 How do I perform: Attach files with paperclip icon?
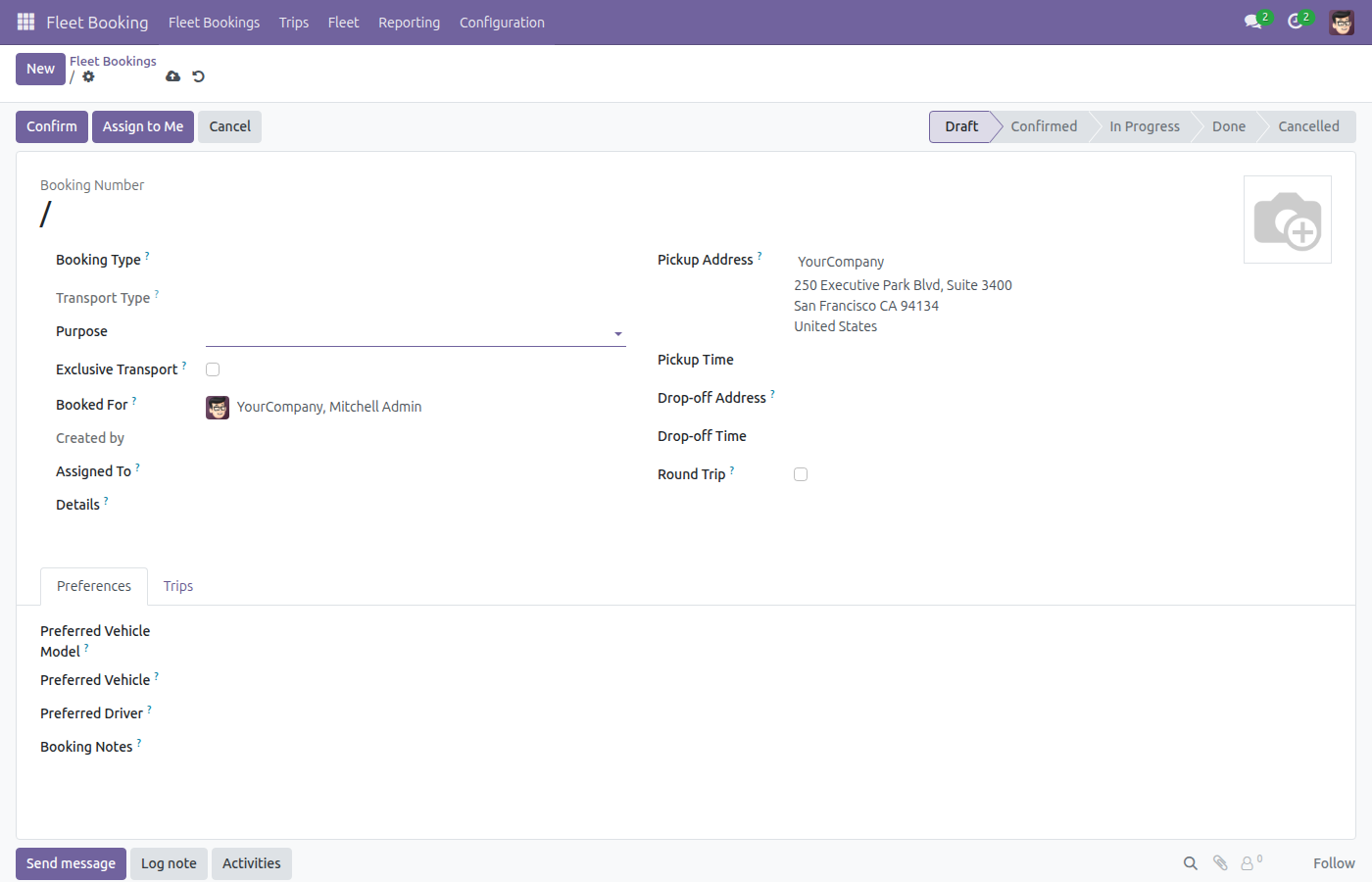click(1220, 863)
